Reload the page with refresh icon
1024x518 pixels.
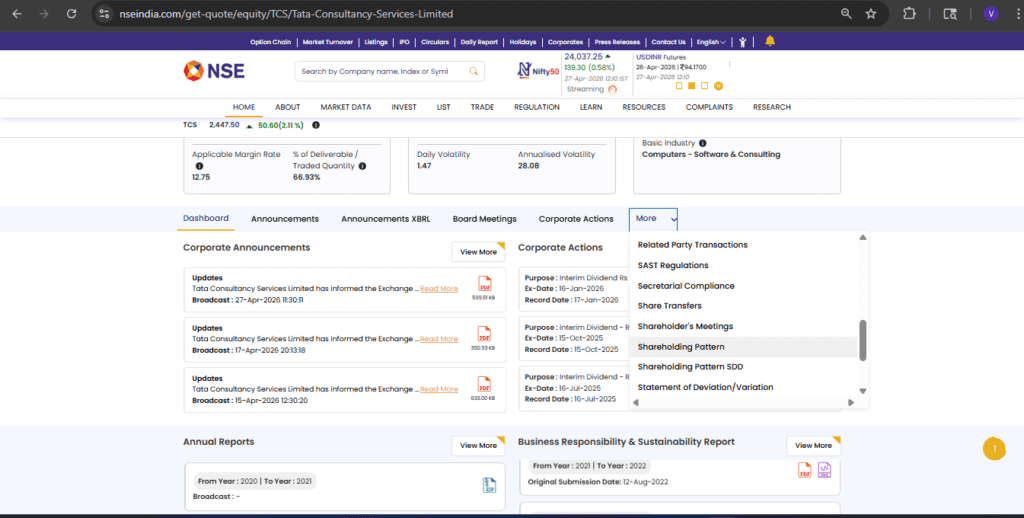click(72, 14)
